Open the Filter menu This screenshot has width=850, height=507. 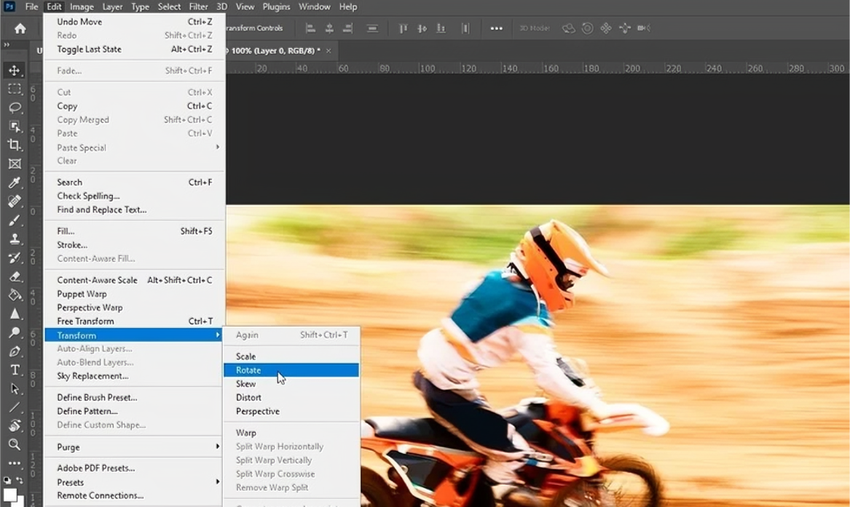(x=198, y=7)
